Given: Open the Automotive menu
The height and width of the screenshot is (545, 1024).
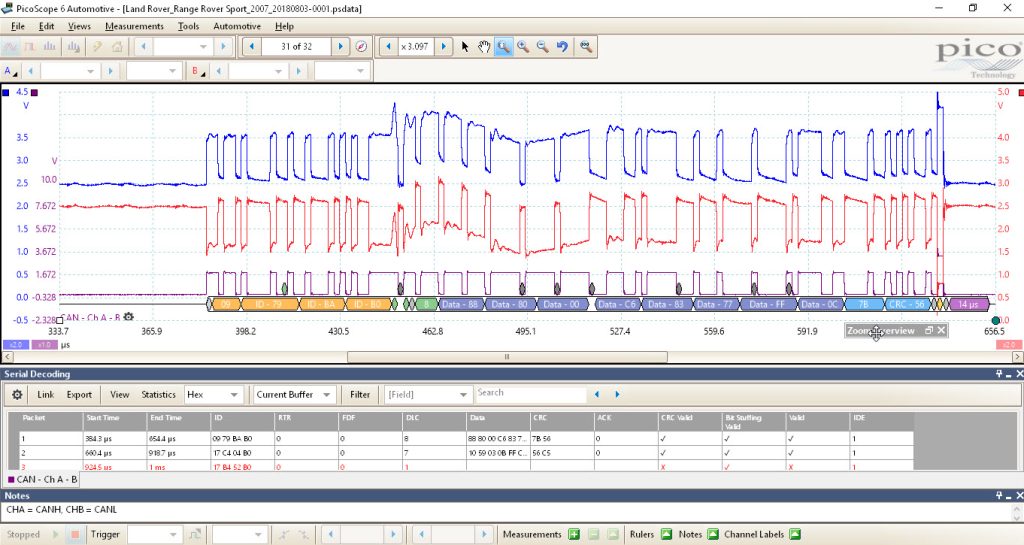Looking at the screenshot, I should (237, 26).
